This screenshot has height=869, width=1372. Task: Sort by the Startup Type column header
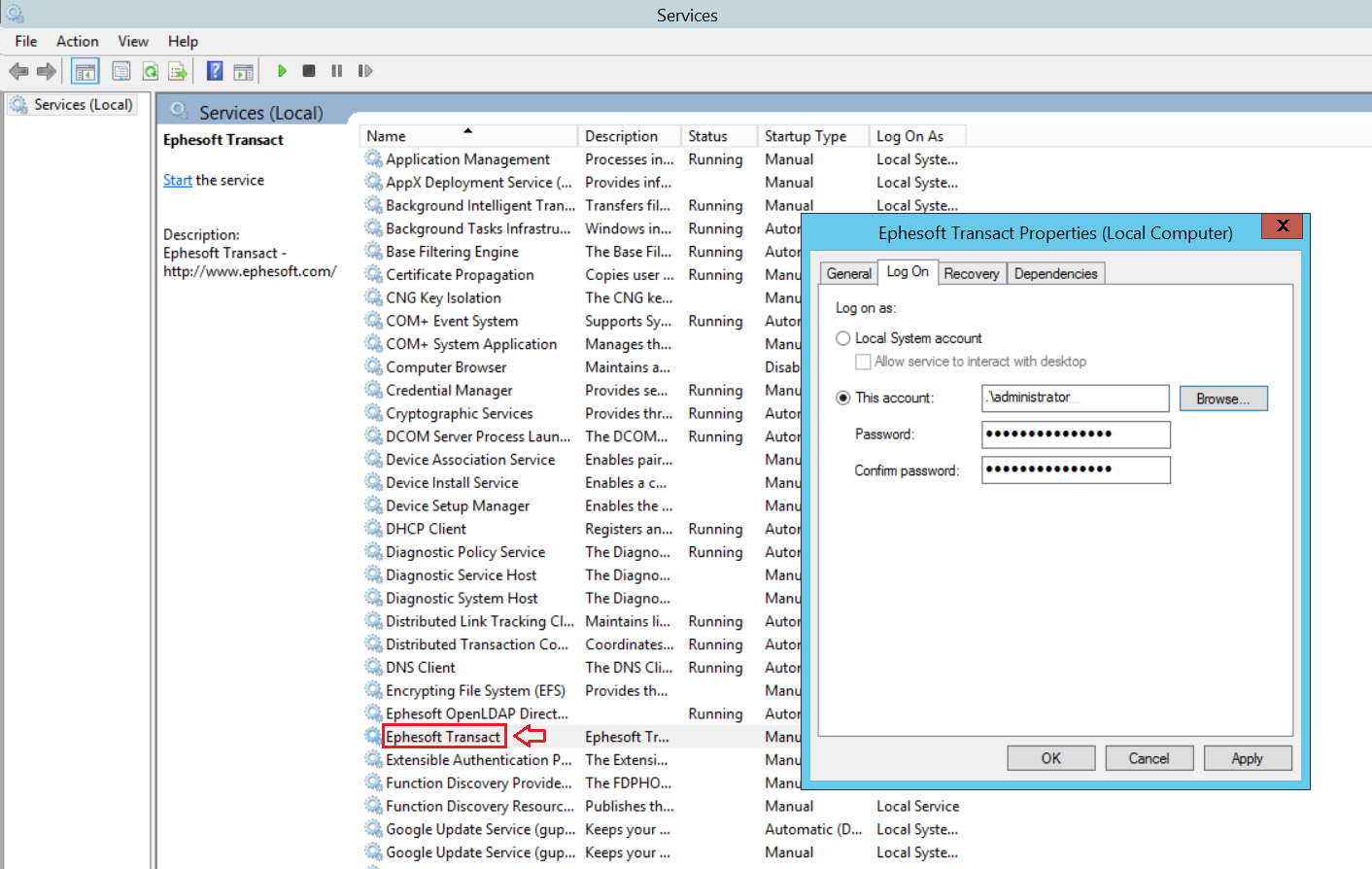(812, 136)
